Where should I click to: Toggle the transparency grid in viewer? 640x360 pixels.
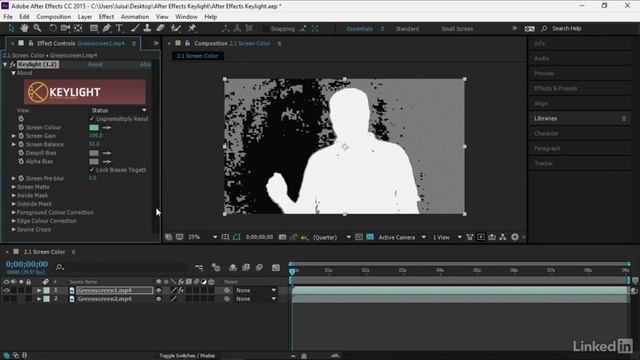370,237
